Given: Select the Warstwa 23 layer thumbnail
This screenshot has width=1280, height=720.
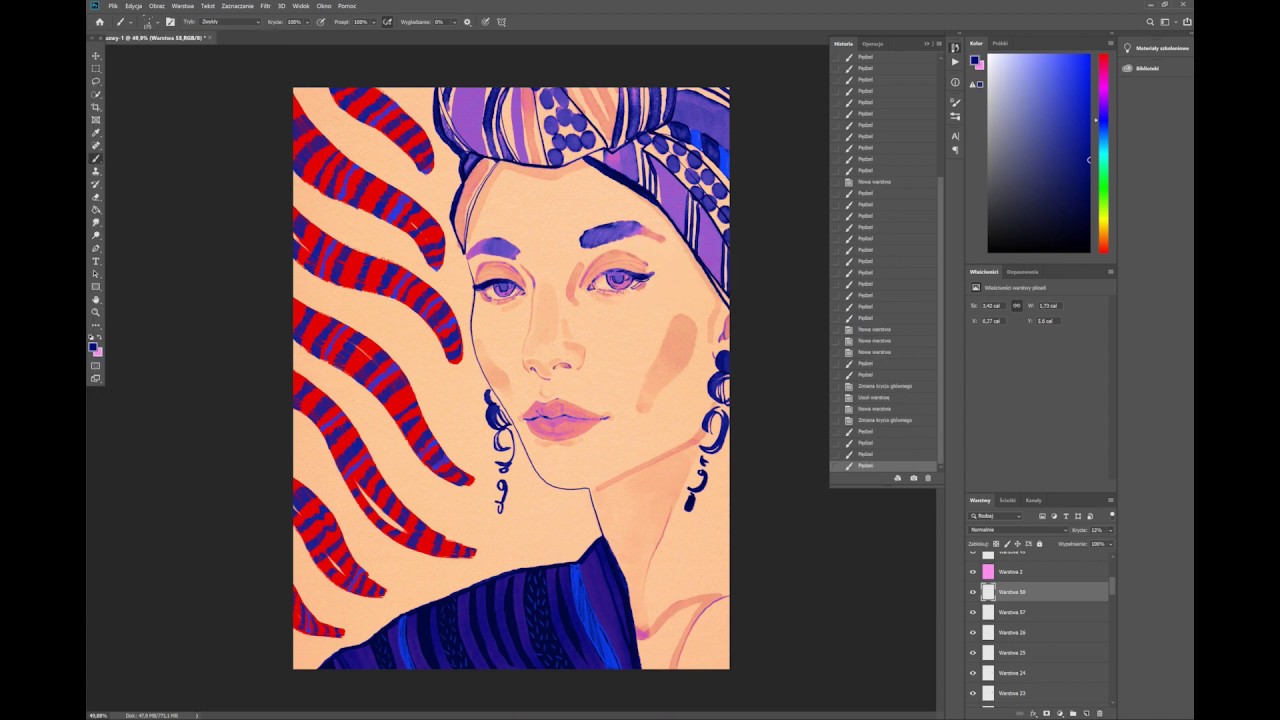Looking at the screenshot, I should click(988, 693).
